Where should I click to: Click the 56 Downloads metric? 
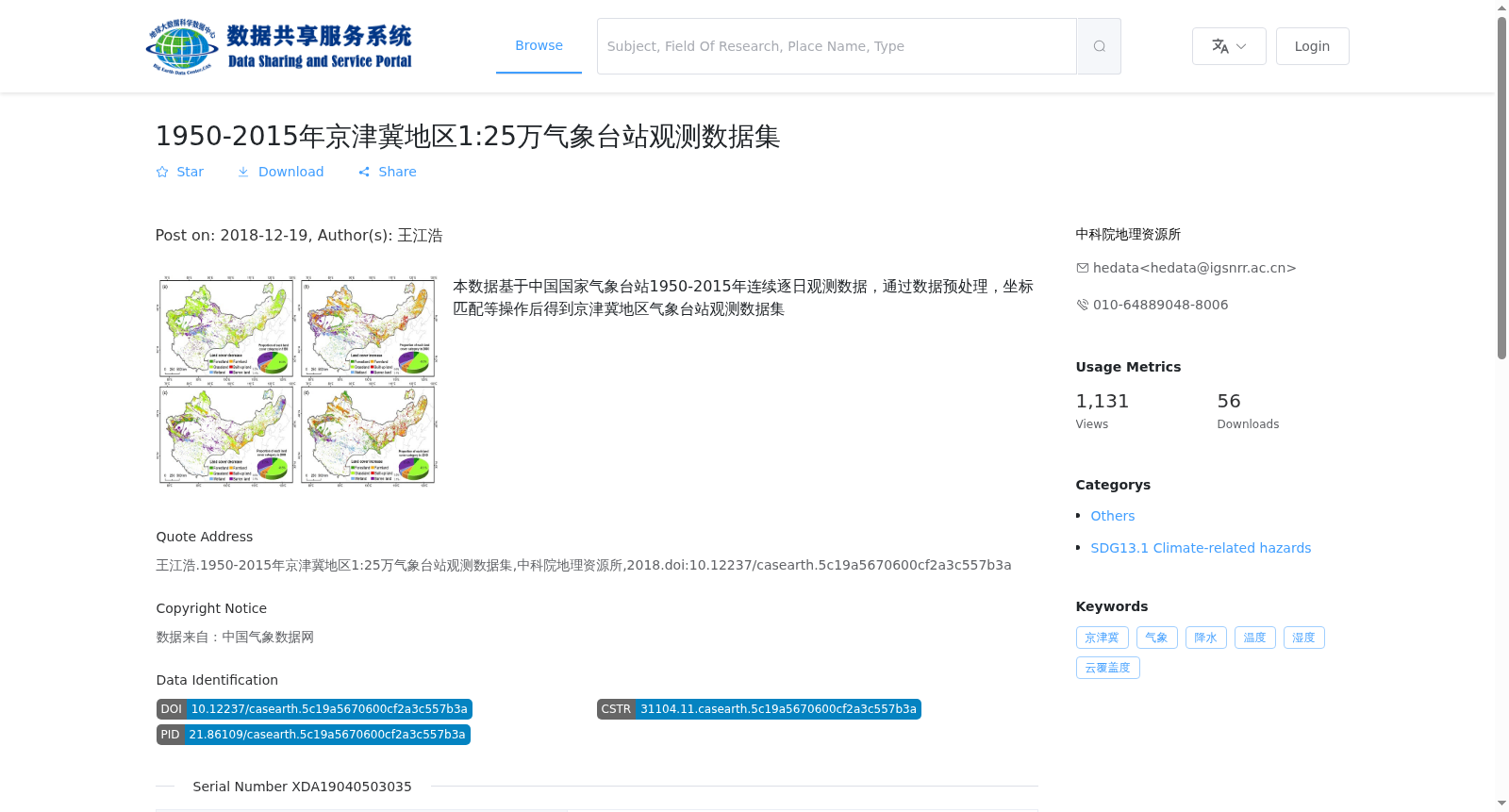click(1248, 411)
